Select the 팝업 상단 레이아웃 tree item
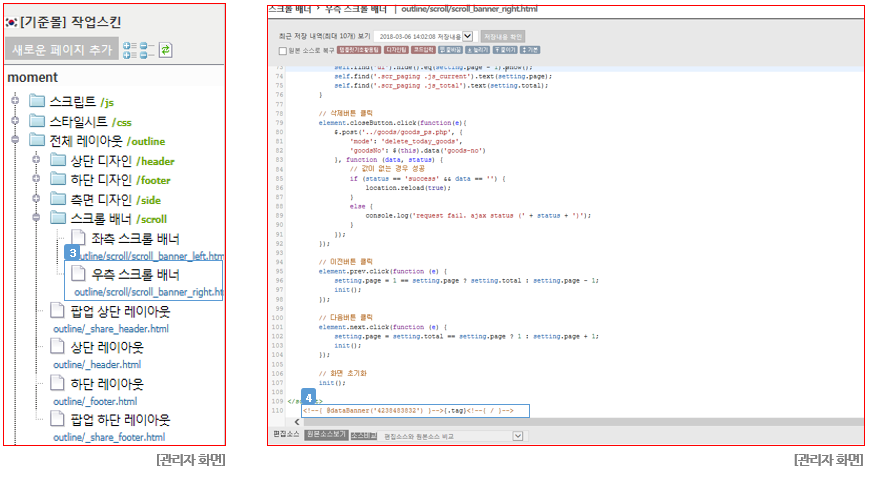This screenshot has height=477, width=884. [x=120, y=311]
